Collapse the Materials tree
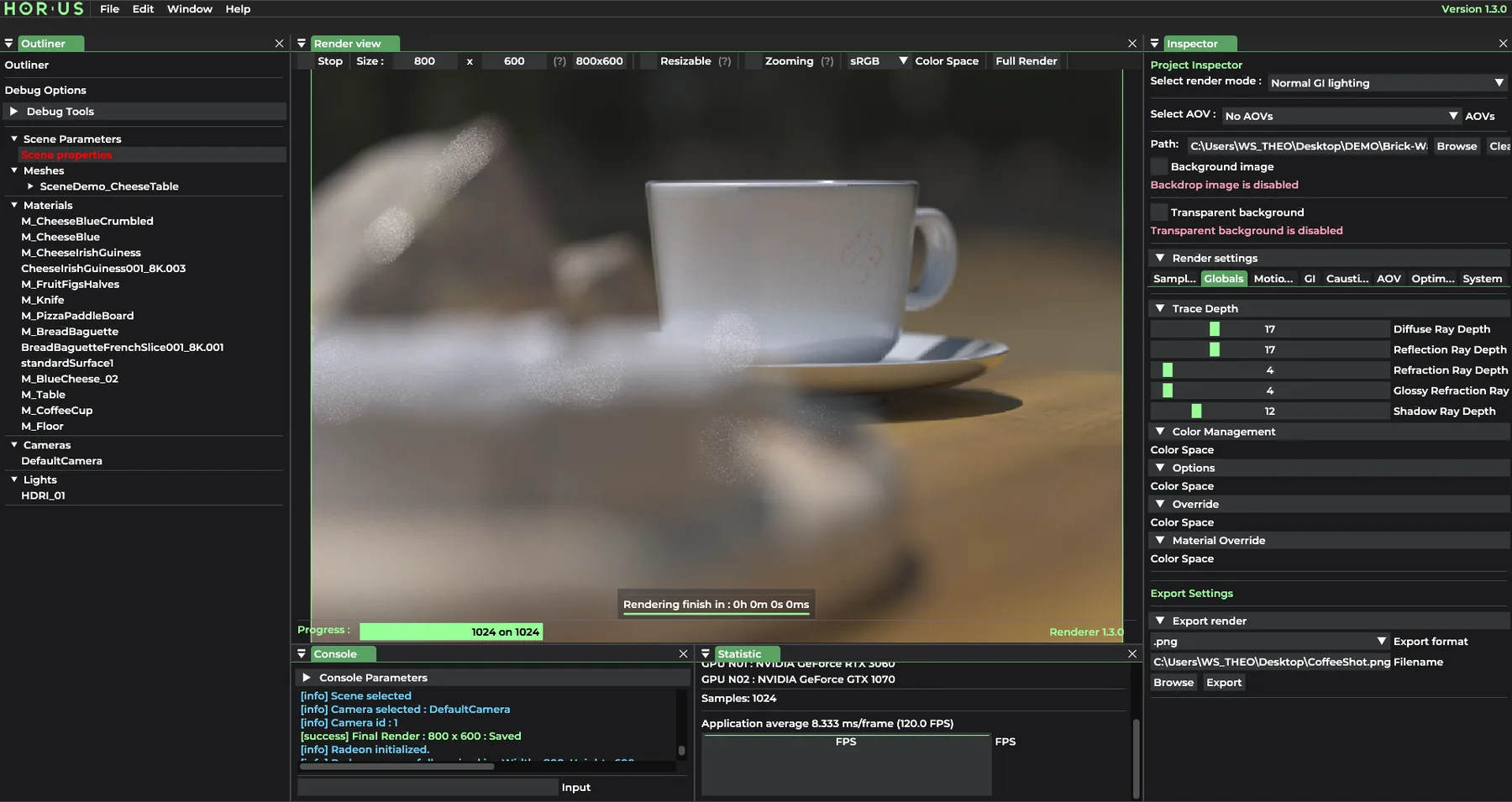 [x=14, y=205]
